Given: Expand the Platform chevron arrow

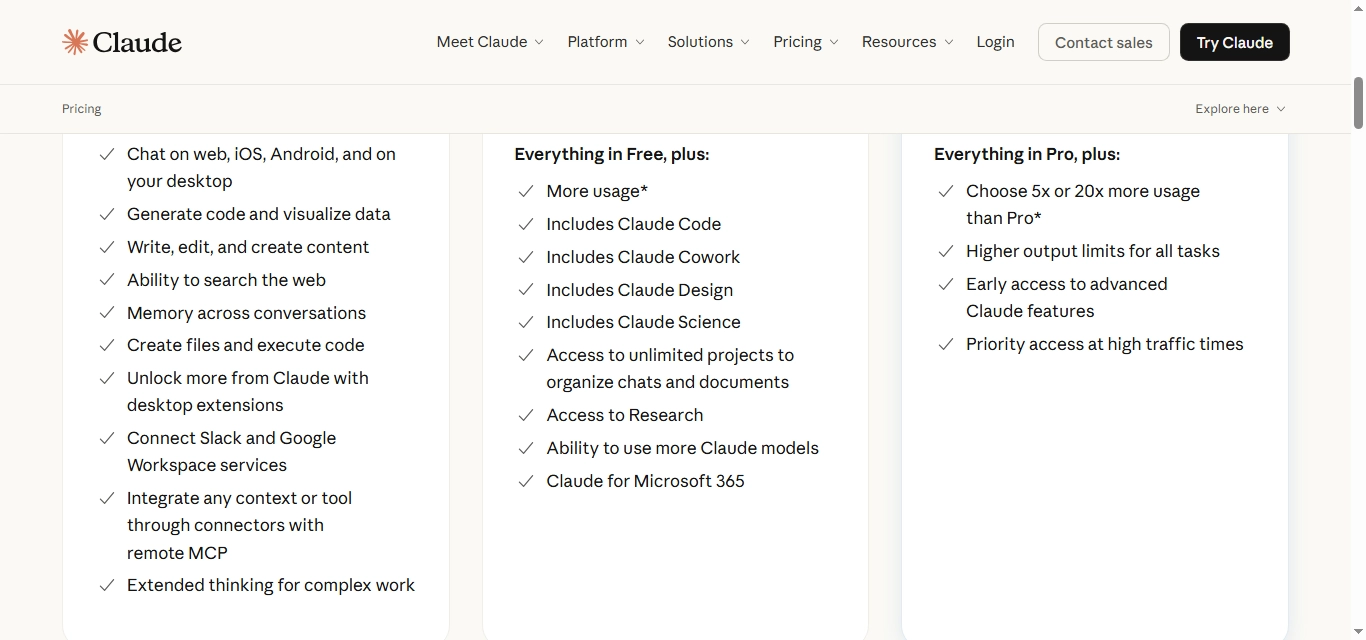Looking at the screenshot, I should click(640, 42).
